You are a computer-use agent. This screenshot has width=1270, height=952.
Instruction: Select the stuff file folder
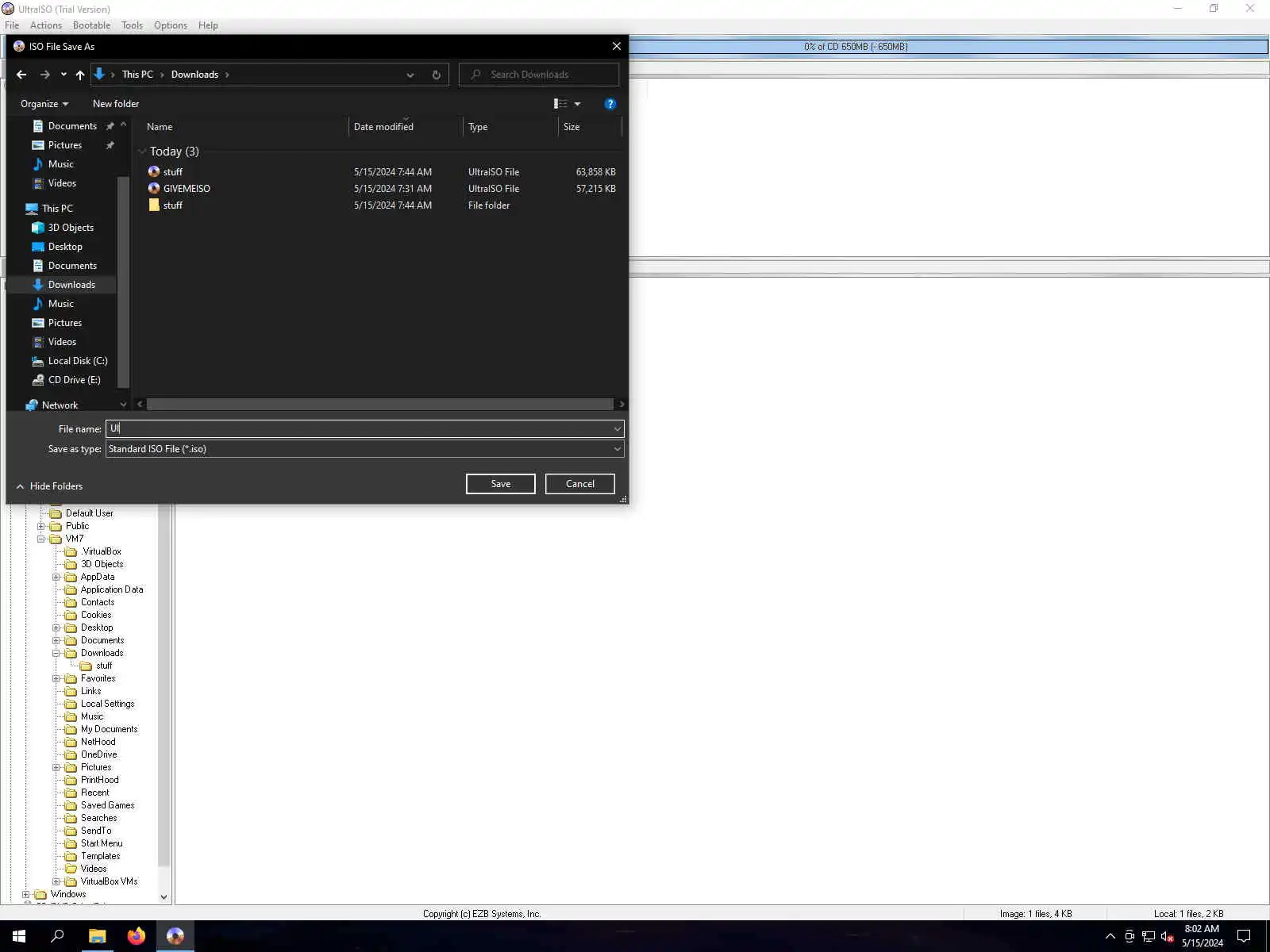[x=381, y=205]
